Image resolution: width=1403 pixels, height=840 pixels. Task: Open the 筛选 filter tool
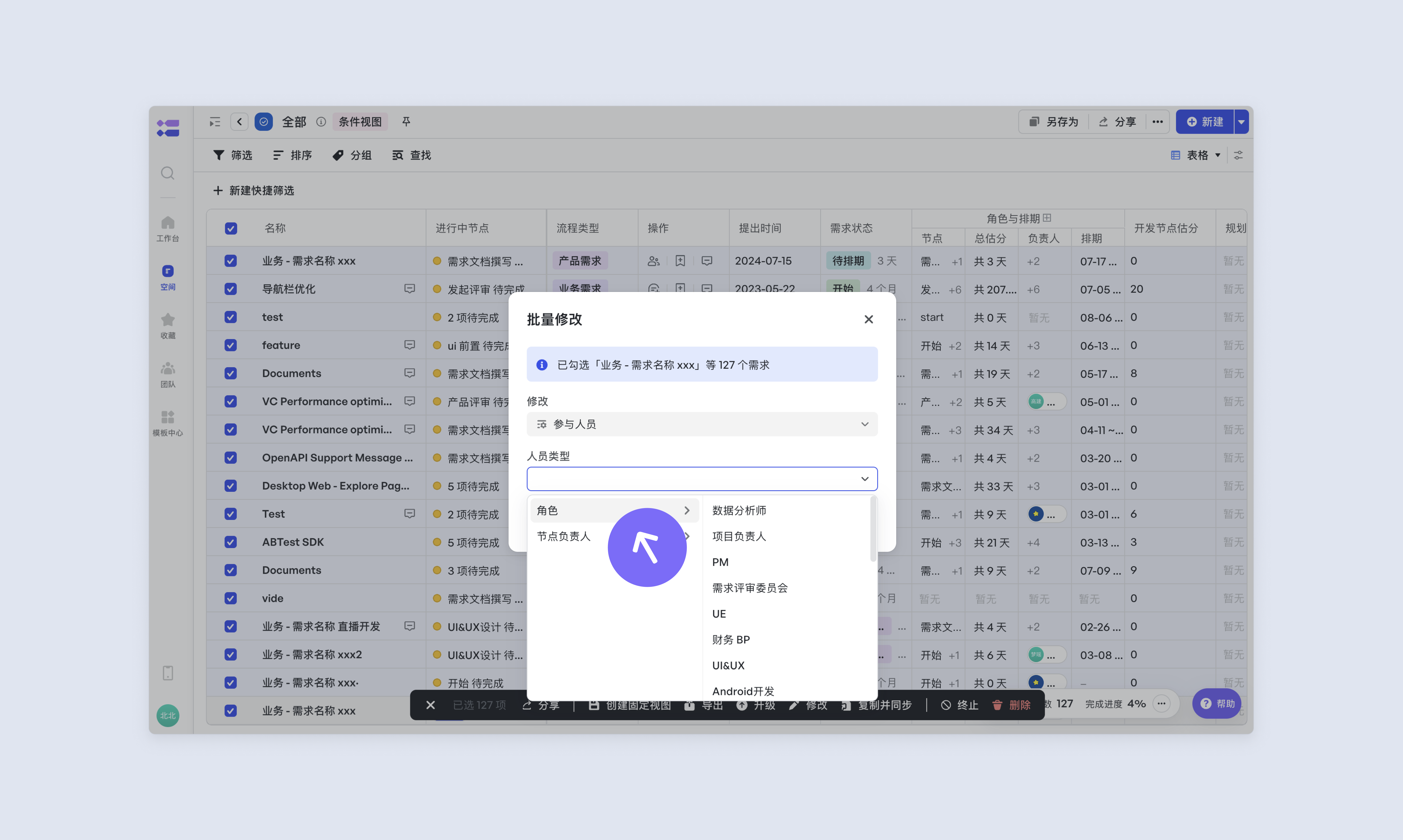click(x=233, y=155)
